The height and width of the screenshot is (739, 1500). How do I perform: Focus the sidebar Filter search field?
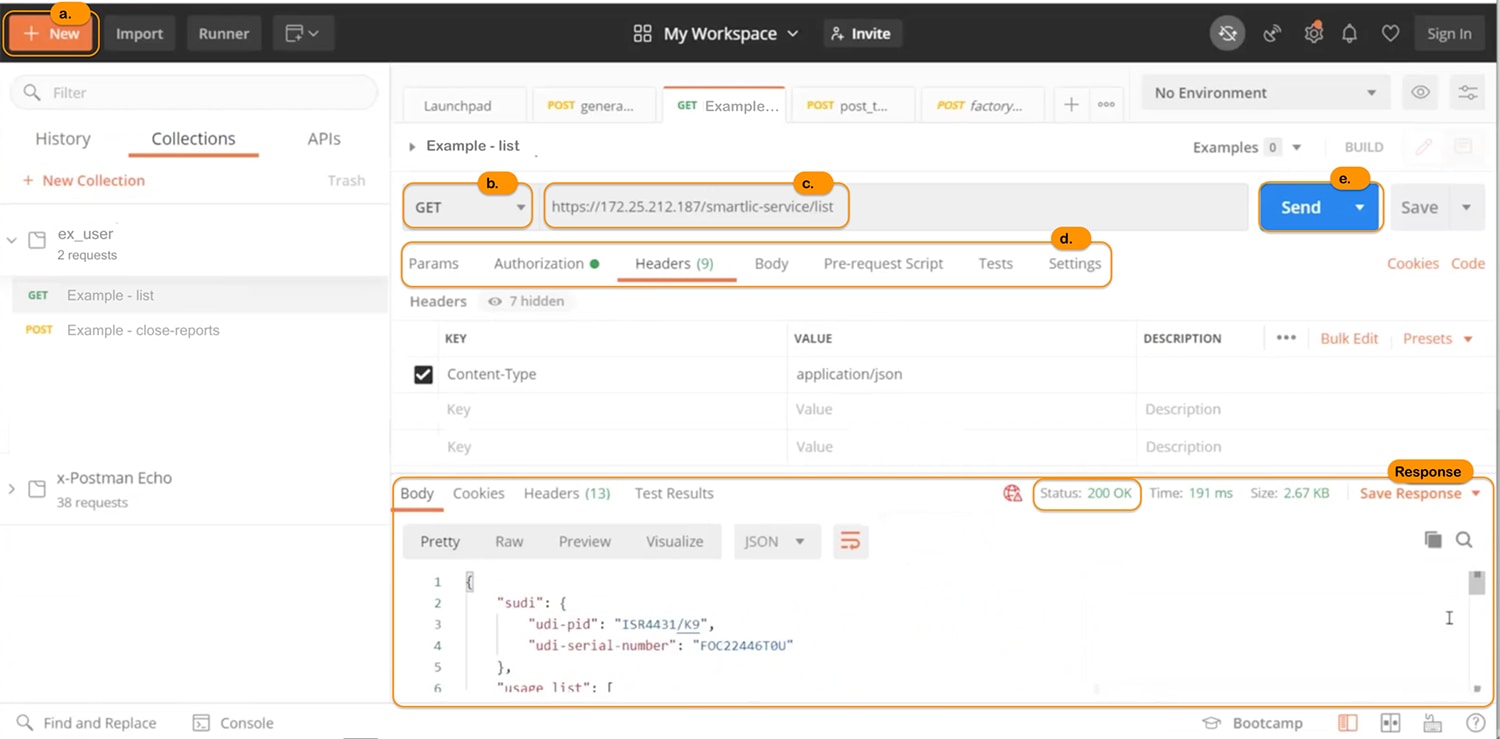pyautogui.click(x=194, y=92)
